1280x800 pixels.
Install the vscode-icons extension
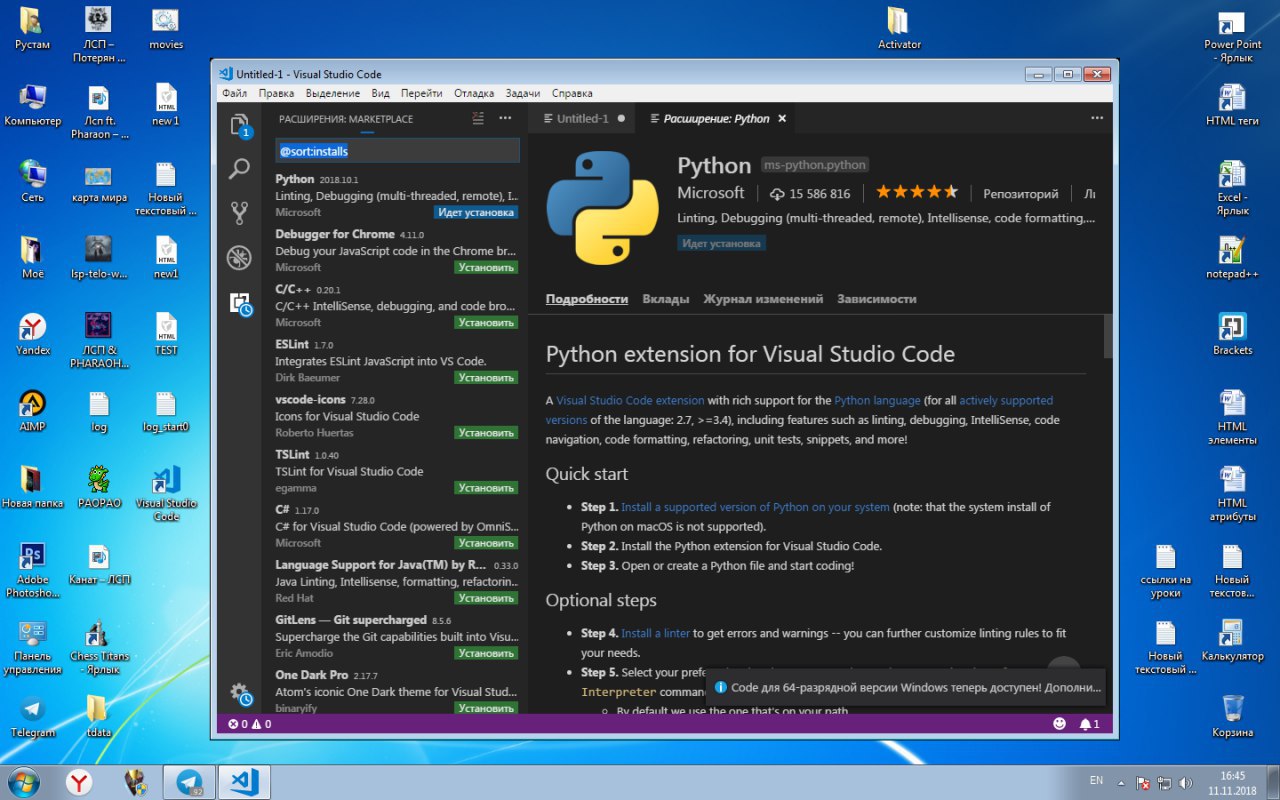[x=486, y=432]
